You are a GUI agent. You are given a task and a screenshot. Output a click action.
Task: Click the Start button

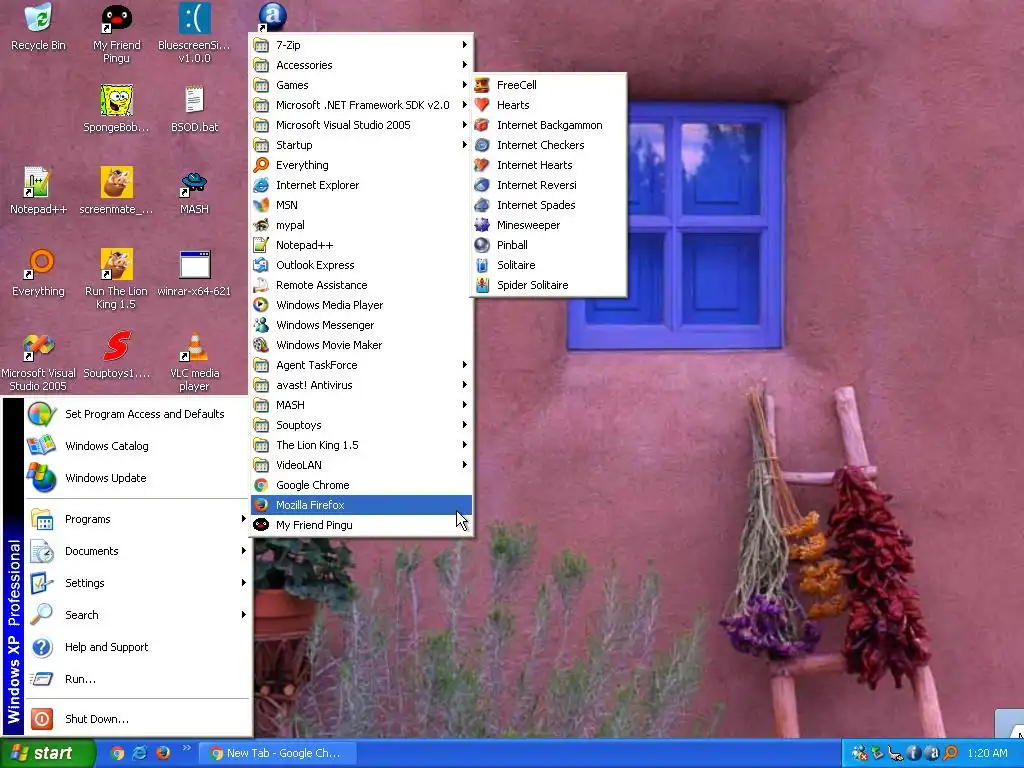coord(46,753)
